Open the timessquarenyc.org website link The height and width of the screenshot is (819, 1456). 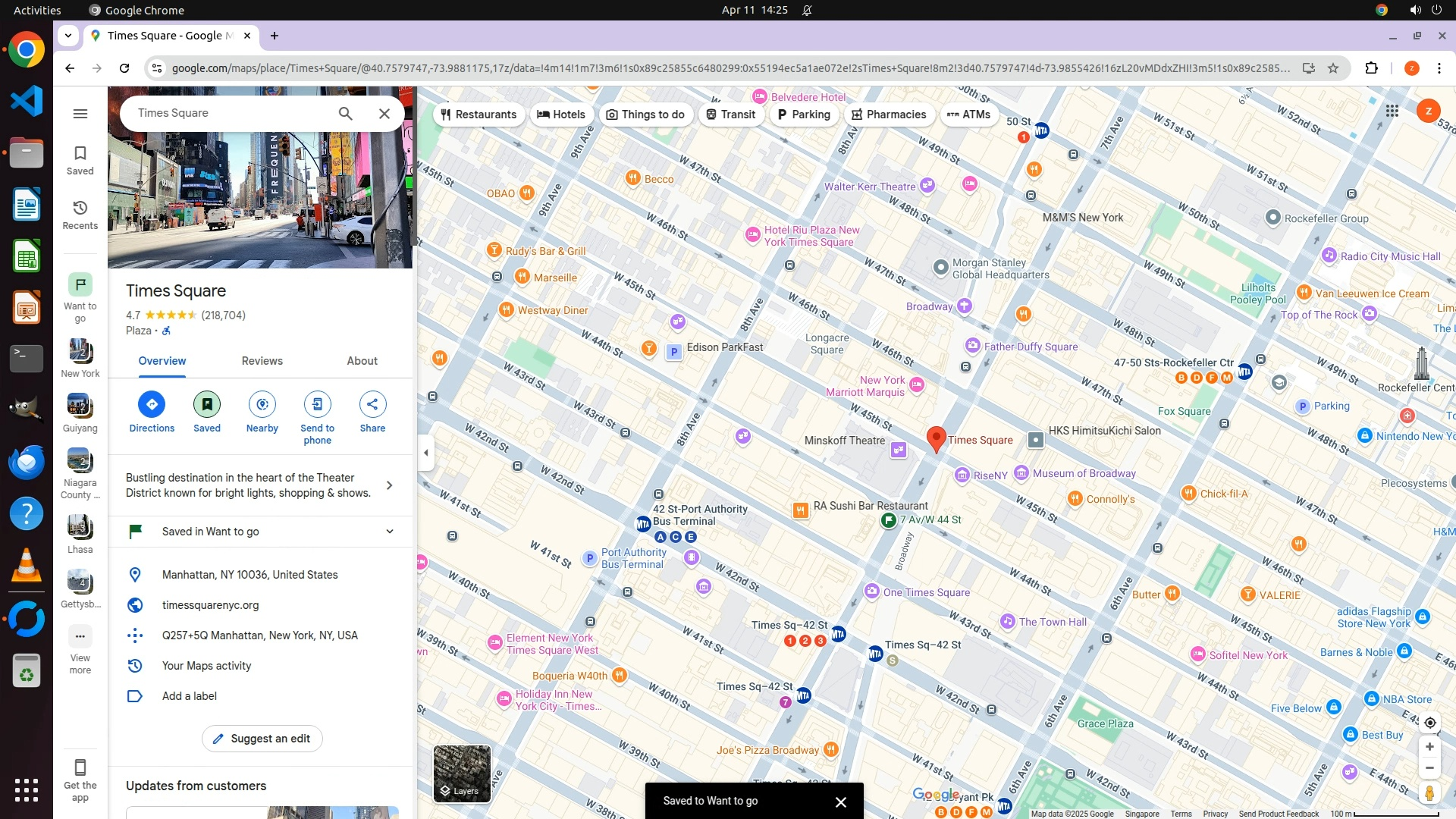click(210, 605)
